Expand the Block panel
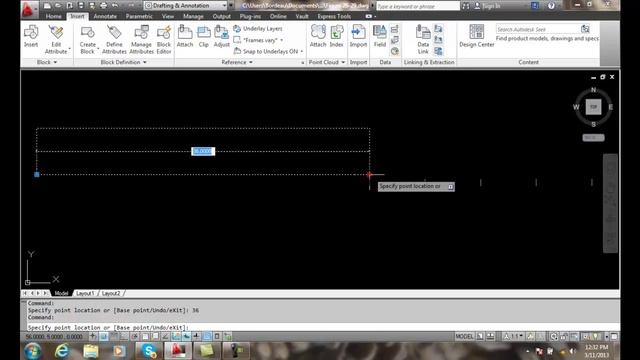 47,62
